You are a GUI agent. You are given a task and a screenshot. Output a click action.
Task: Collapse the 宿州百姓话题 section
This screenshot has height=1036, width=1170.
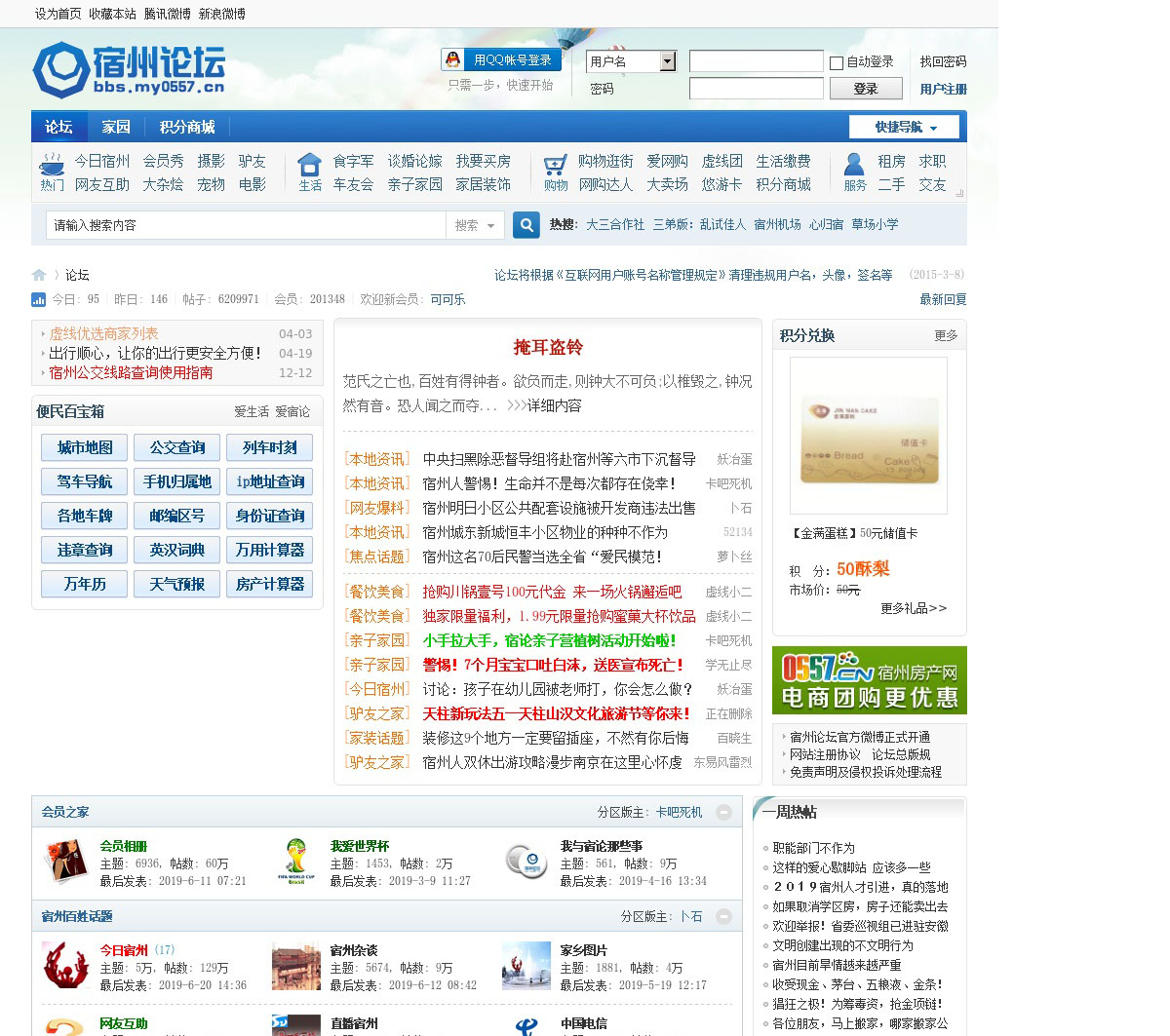click(x=723, y=916)
